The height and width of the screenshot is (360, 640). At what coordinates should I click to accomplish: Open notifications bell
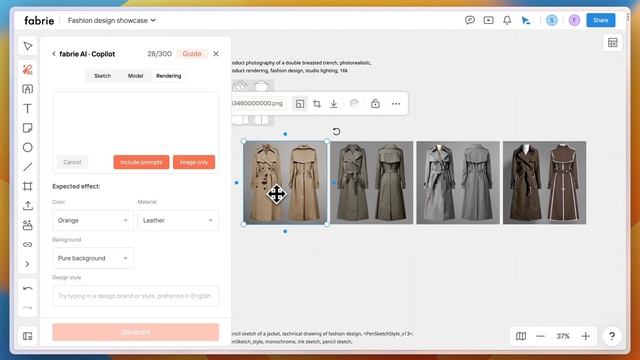[x=507, y=20]
